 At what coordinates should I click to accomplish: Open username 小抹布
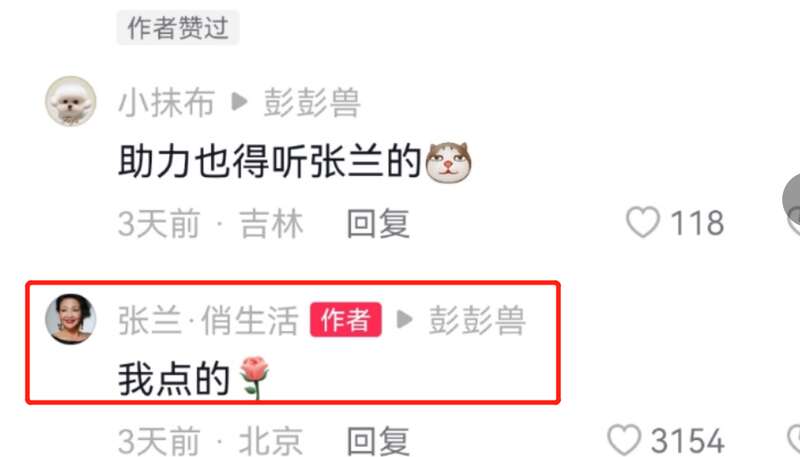click(x=166, y=103)
